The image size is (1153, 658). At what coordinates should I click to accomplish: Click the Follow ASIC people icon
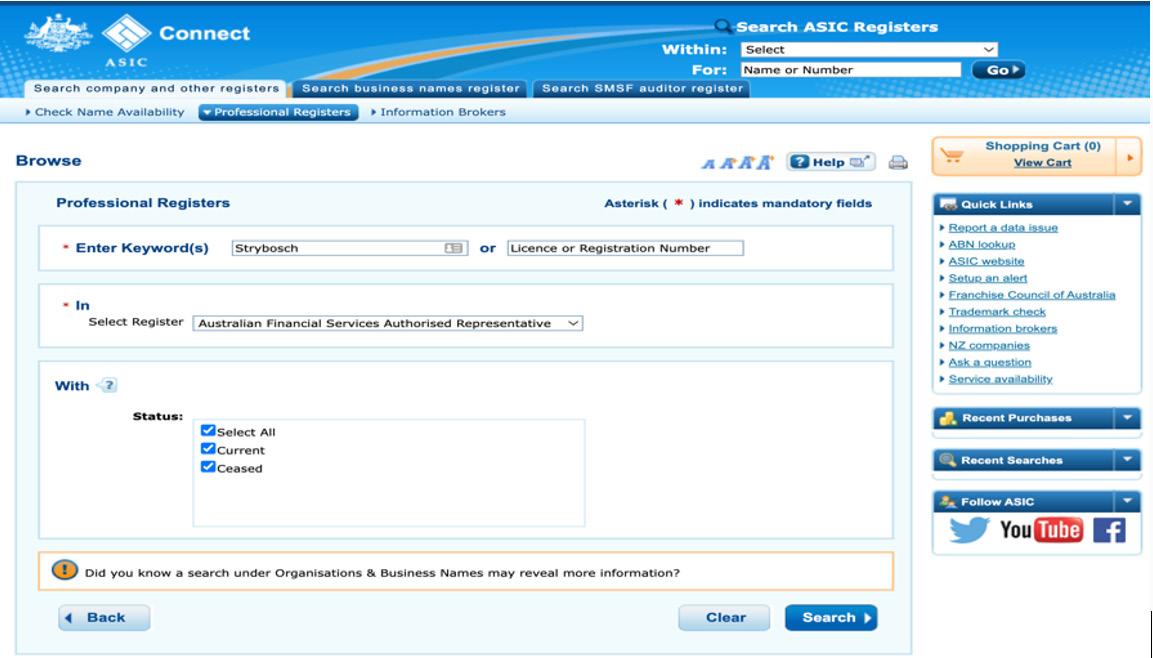click(949, 501)
